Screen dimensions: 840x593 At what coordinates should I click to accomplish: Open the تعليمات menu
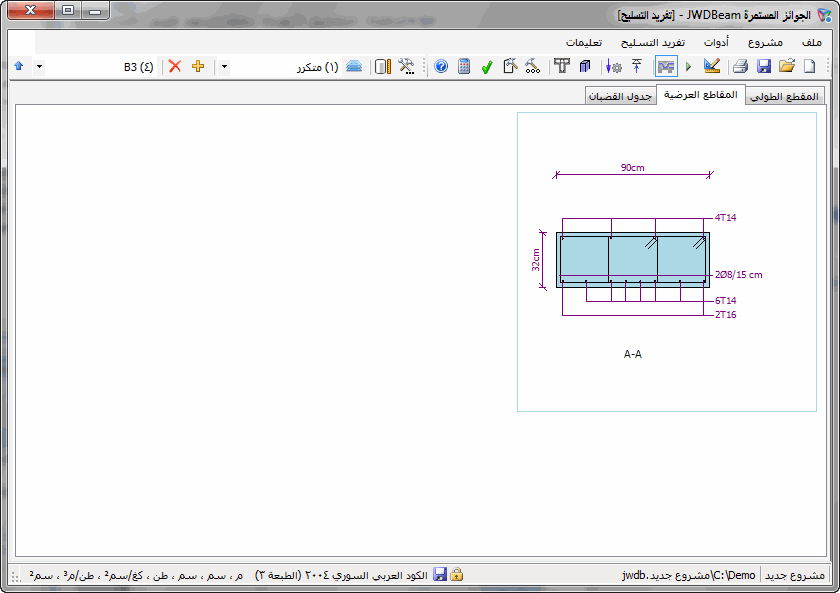pos(584,43)
